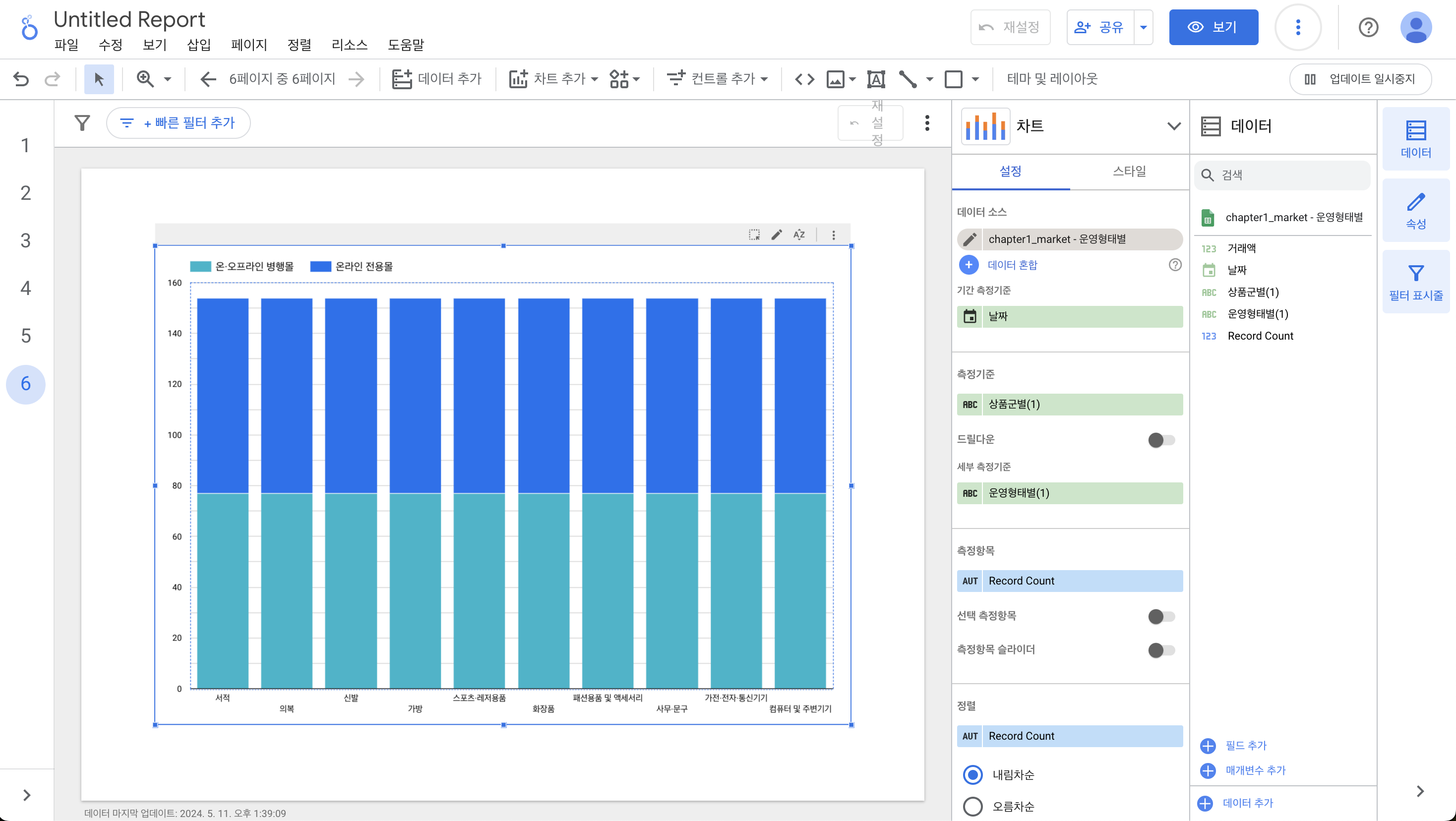1456x821 pixels.
Task: Toggle the 드릴다운 switch
Action: pos(1161,440)
